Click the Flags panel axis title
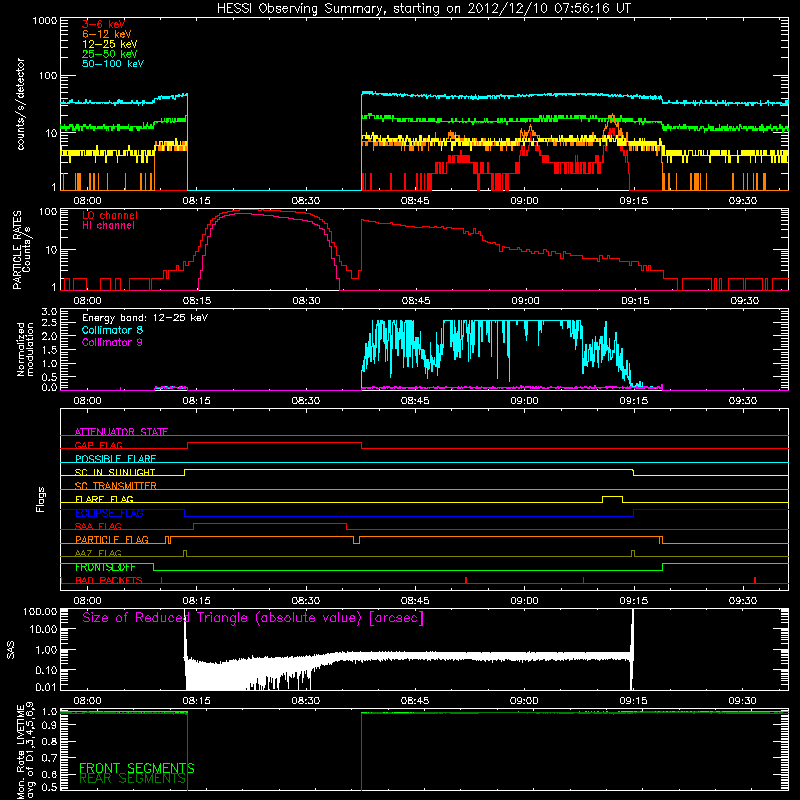800x800 pixels. click(41, 499)
